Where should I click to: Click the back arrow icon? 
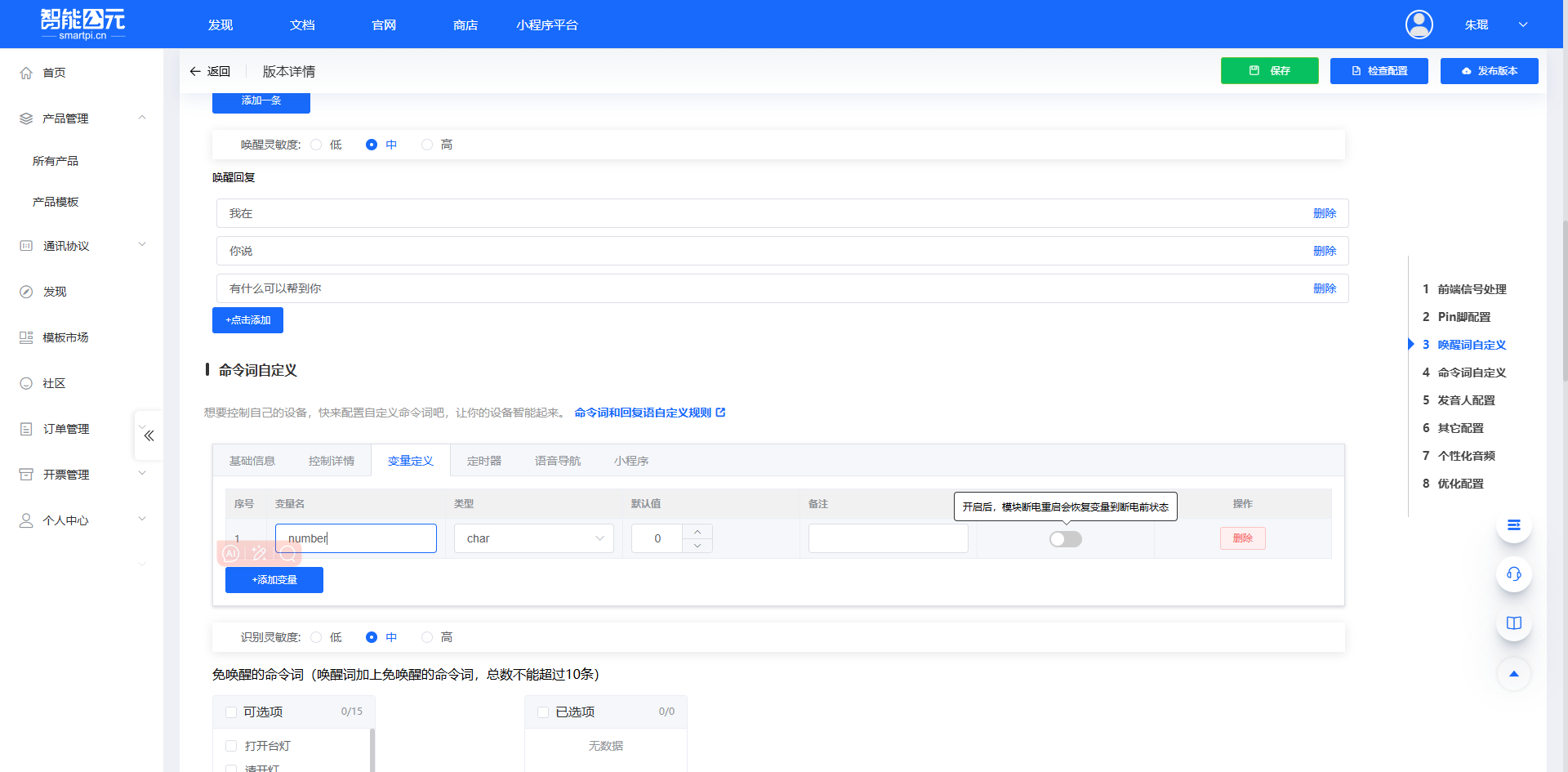pyautogui.click(x=195, y=72)
